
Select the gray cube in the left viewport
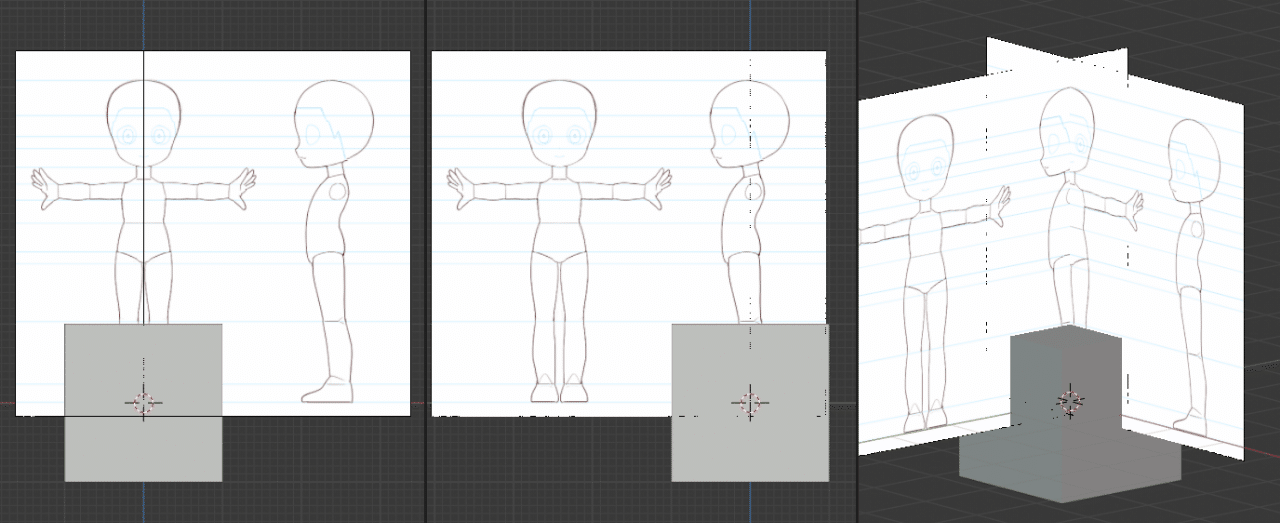143,403
